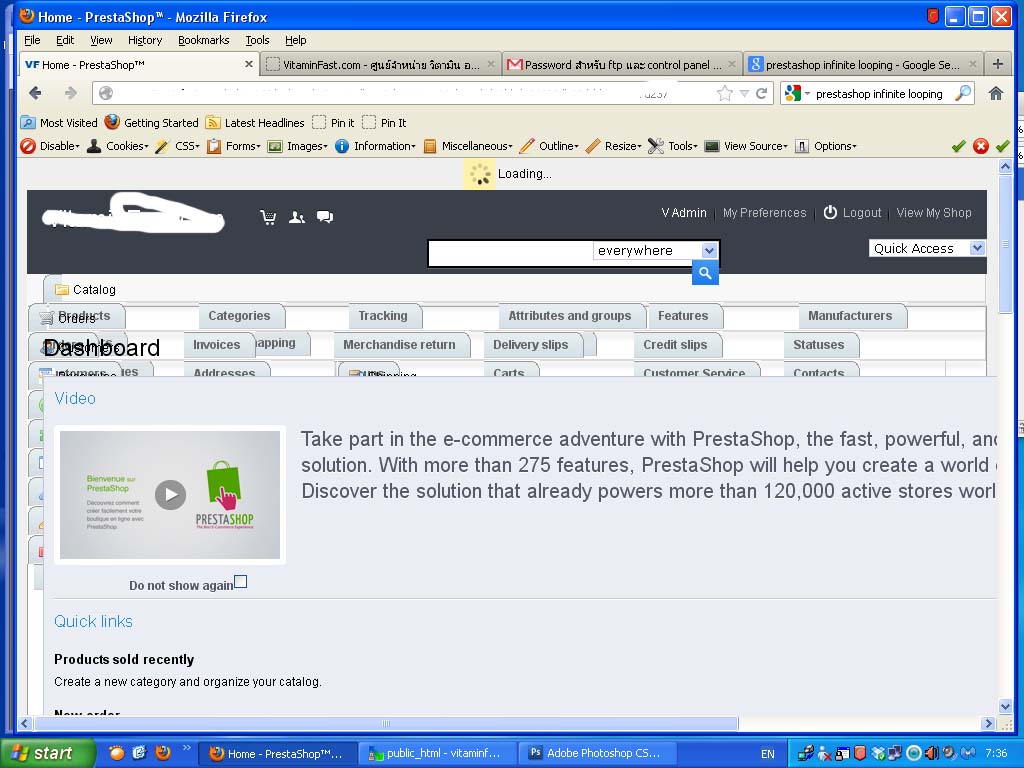Go back with browser back arrow
1024x768 pixels.
35,93
